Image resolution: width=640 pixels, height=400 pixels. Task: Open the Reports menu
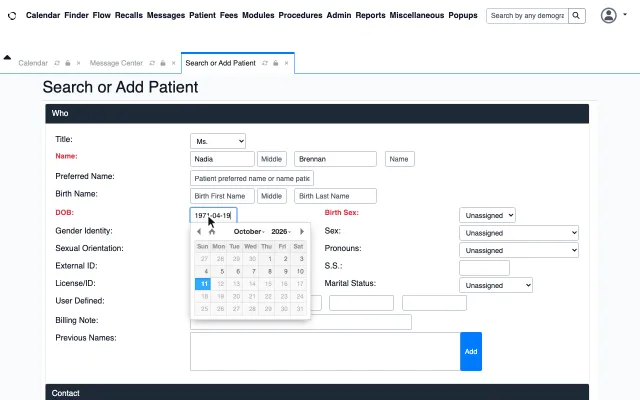[370, 15]
